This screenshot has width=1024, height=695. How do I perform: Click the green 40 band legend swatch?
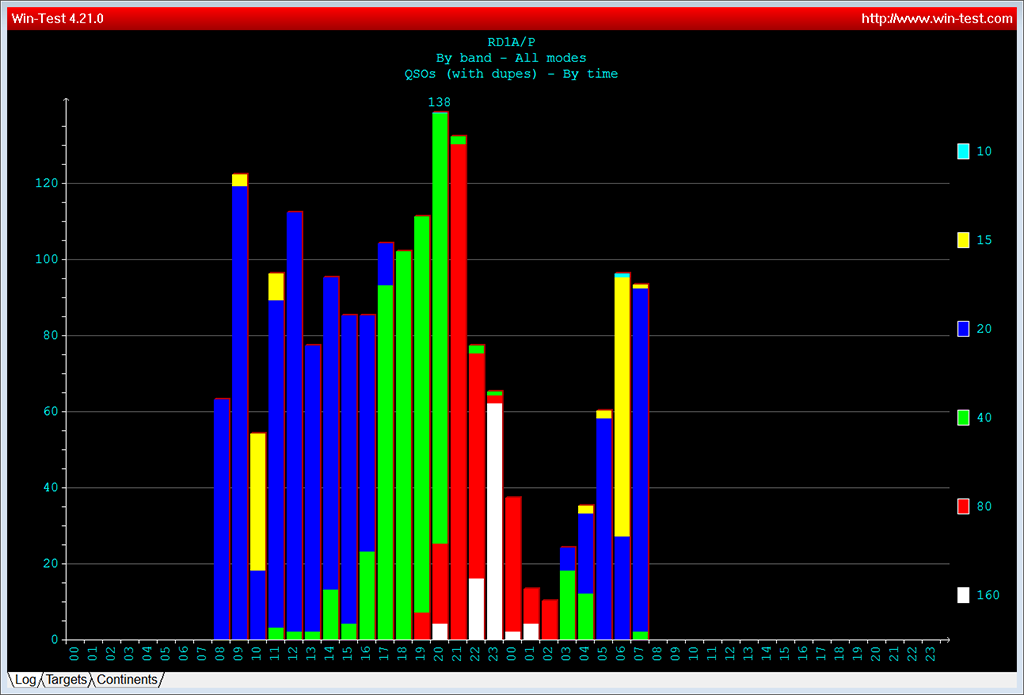click(963, 418)
